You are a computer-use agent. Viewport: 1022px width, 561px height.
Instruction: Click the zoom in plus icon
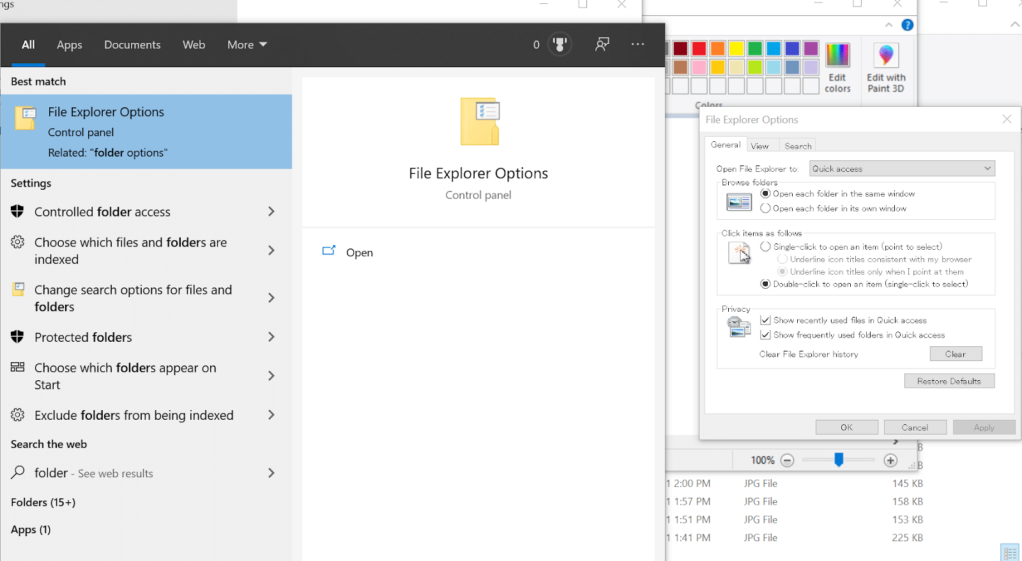point(891,460)
